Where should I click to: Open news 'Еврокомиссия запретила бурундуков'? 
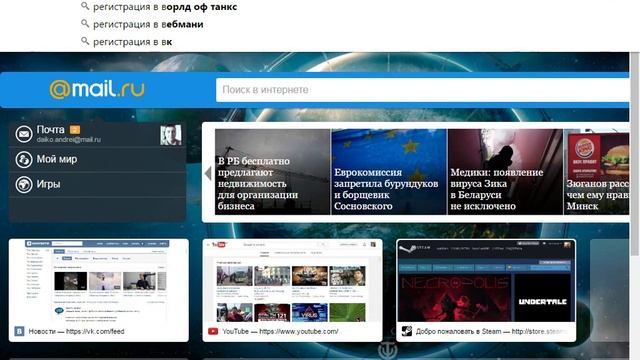pos(389,171)
